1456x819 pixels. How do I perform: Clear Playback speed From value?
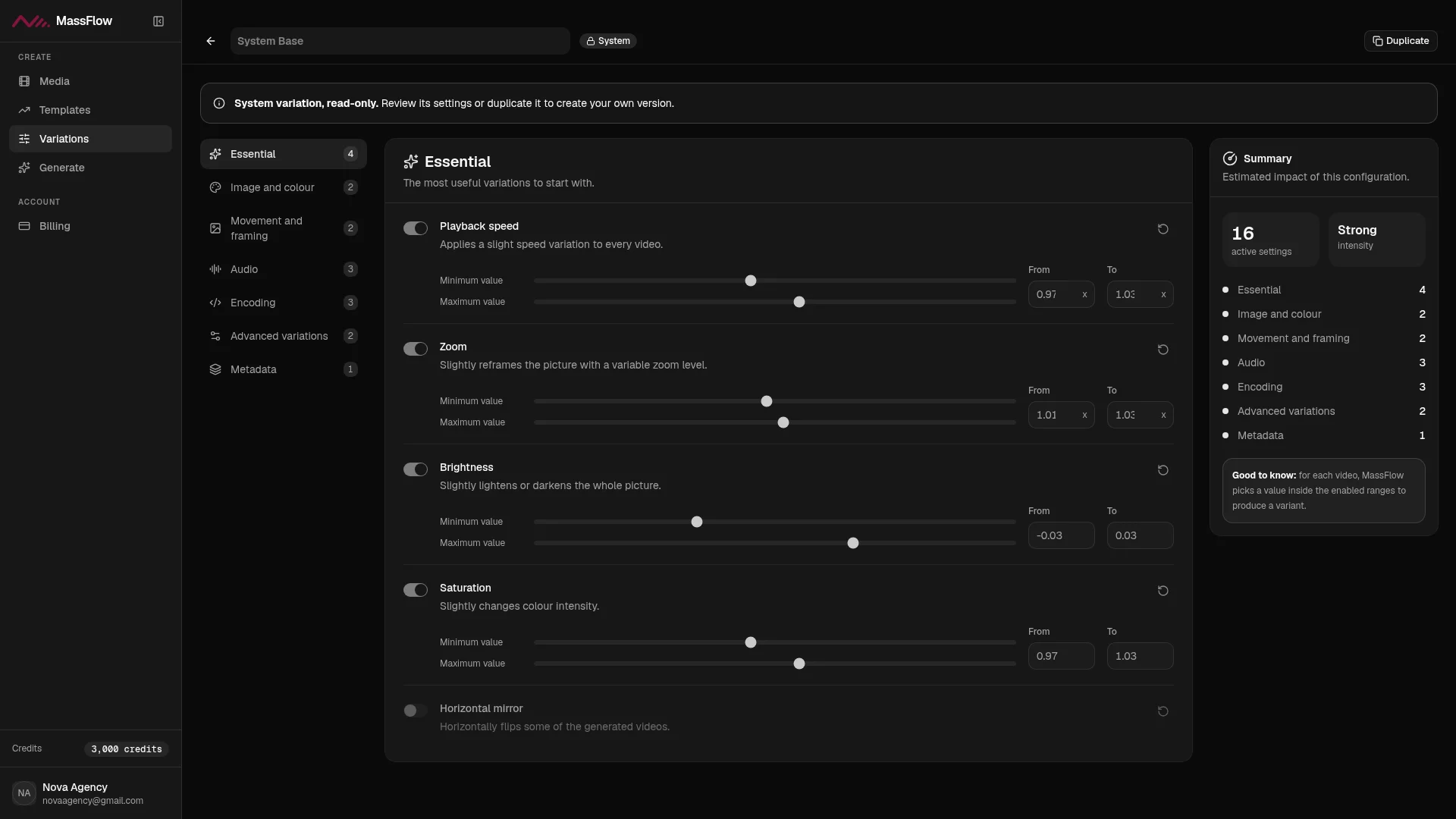click(x=1084, y=294)
